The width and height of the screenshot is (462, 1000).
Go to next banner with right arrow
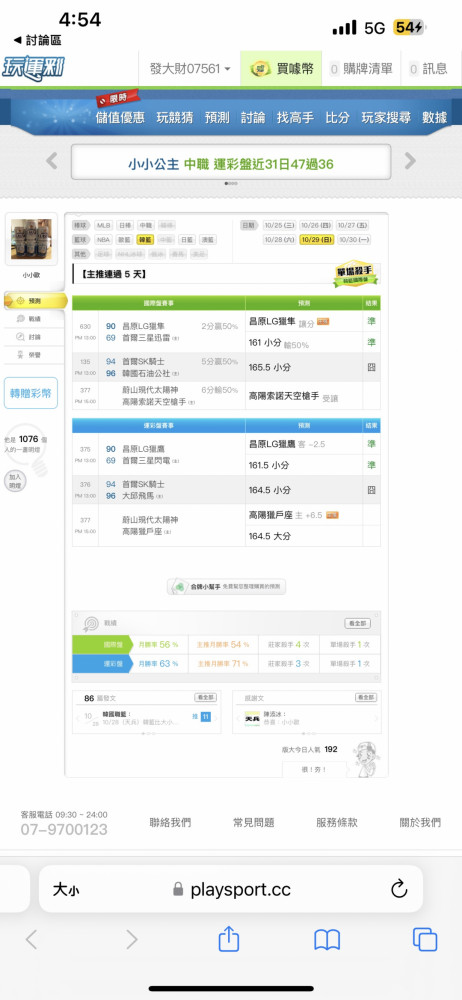pyautogui.click(x=410, y=161)
